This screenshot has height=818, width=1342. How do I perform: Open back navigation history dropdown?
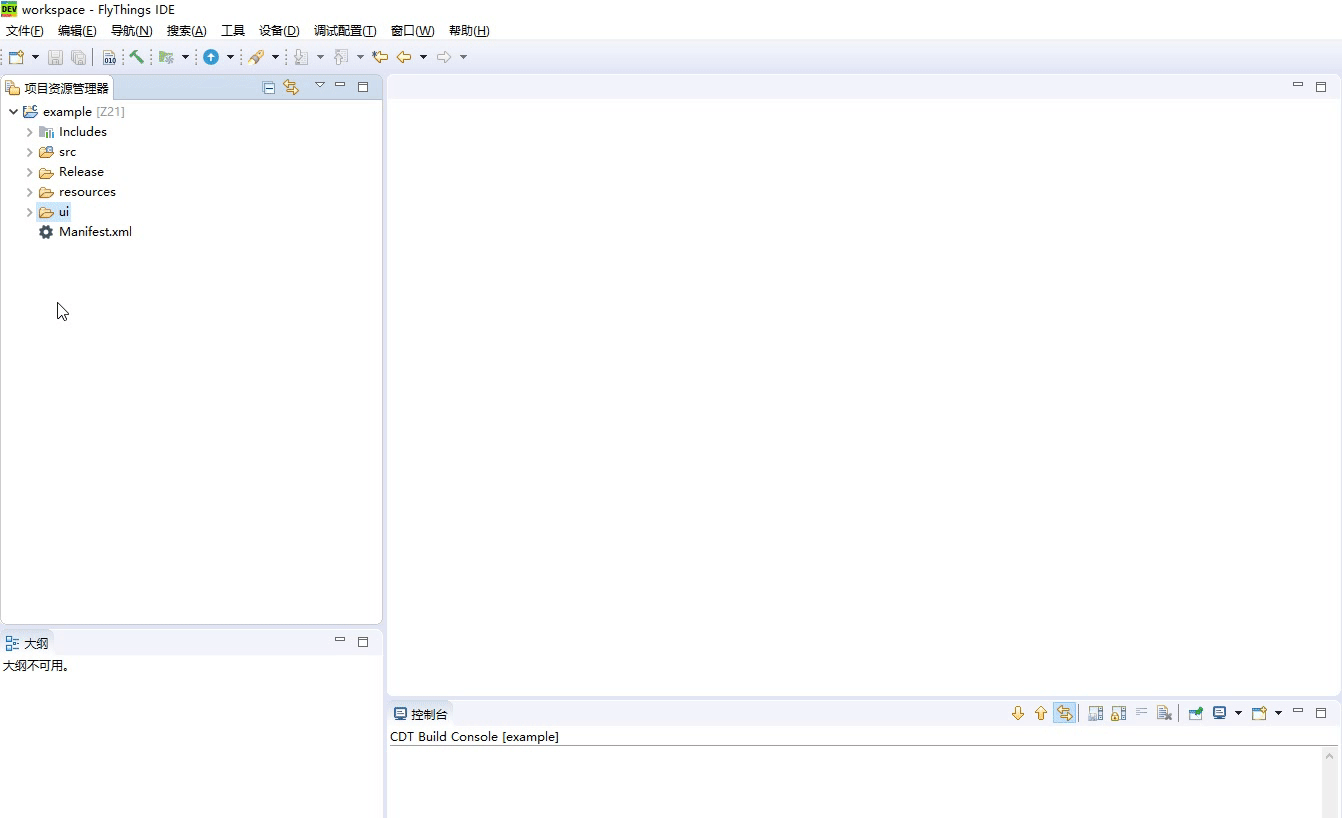tap(423, 57)
